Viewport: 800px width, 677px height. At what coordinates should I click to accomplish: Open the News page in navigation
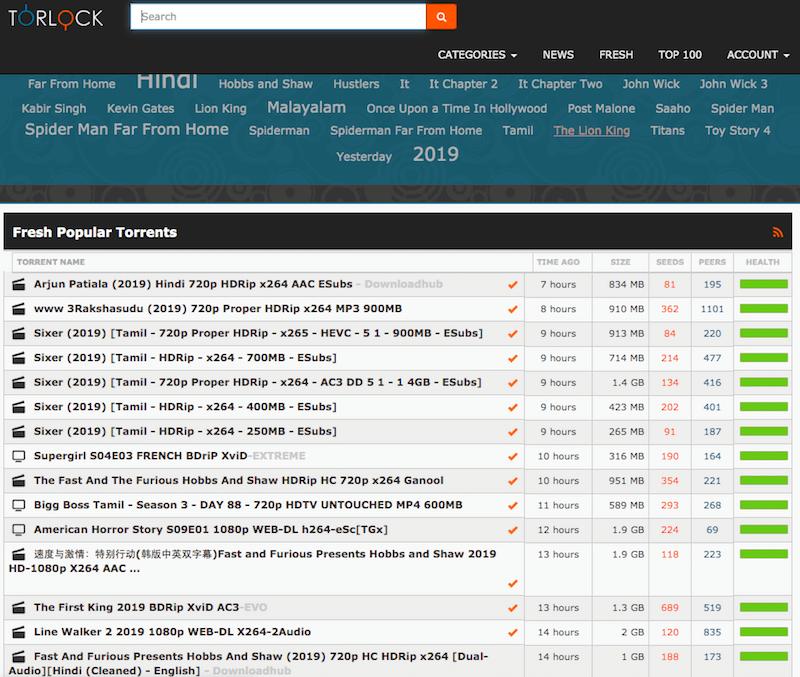tap(558, 55)
